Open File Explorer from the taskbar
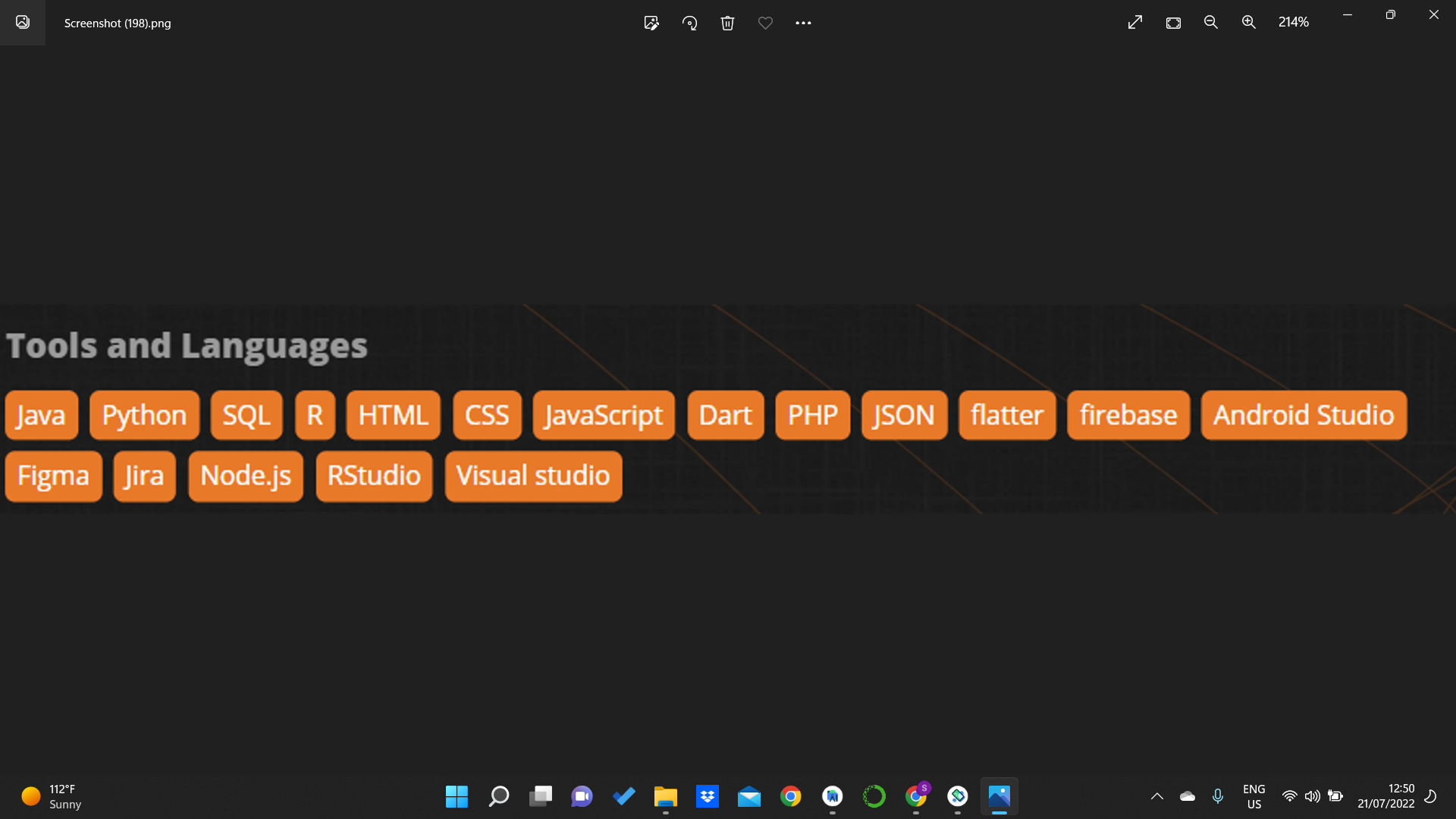The image size is (1456, 819). pyautogui.click(x=665, y=796)
